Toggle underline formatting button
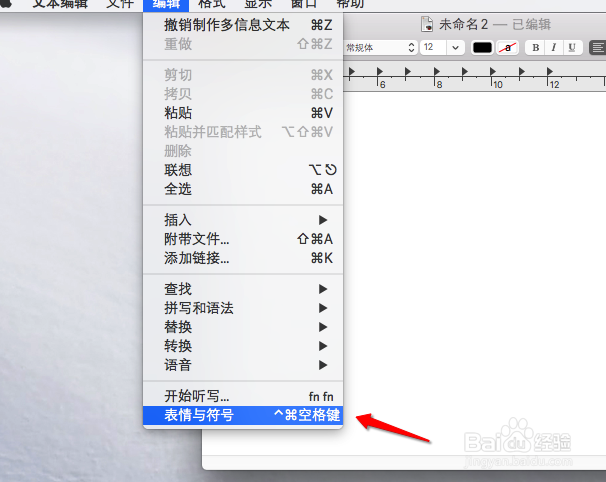The height and width of the screenshot is (482, 606). tap(572, 48)
